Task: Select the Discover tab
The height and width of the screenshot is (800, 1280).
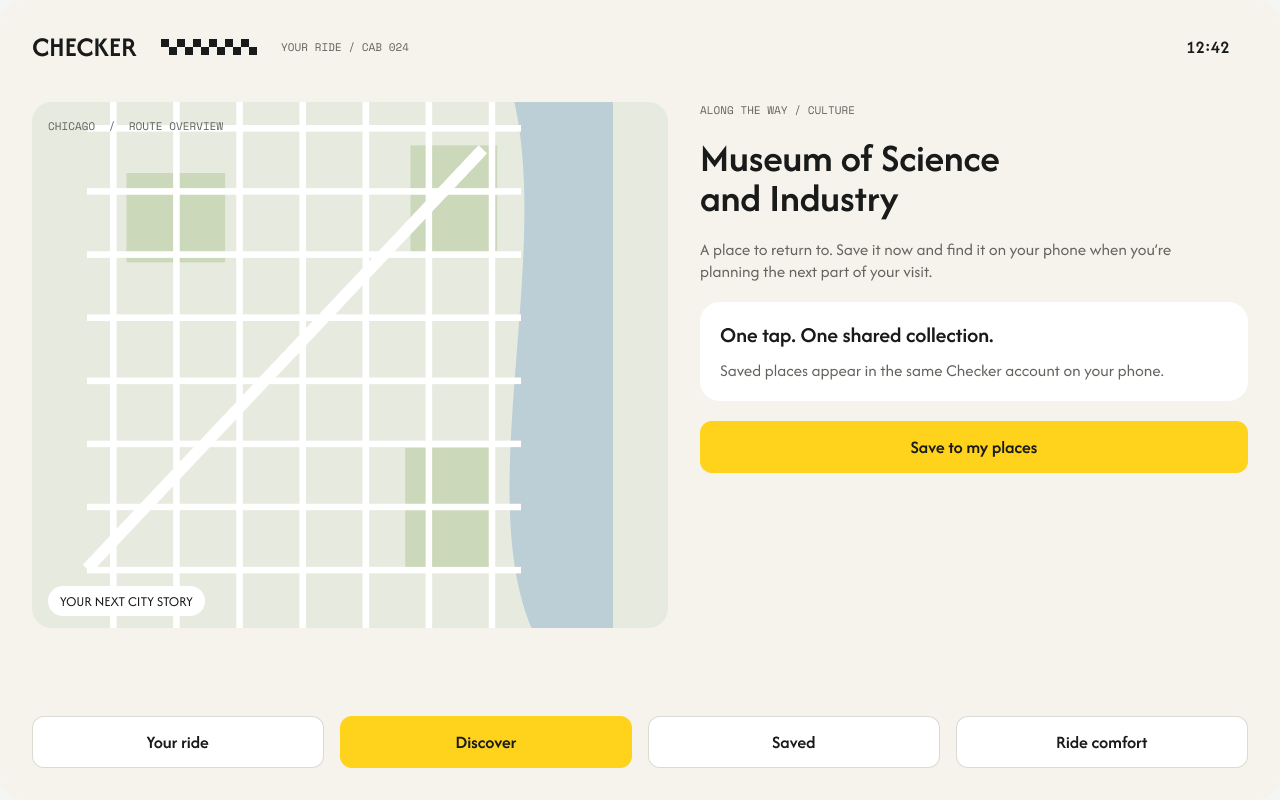Action: pyautogui.click(x=486, y=742)
